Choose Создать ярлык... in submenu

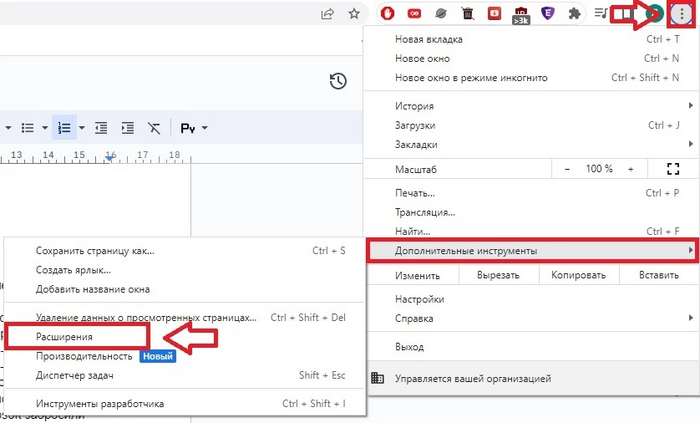click(185, 270)
